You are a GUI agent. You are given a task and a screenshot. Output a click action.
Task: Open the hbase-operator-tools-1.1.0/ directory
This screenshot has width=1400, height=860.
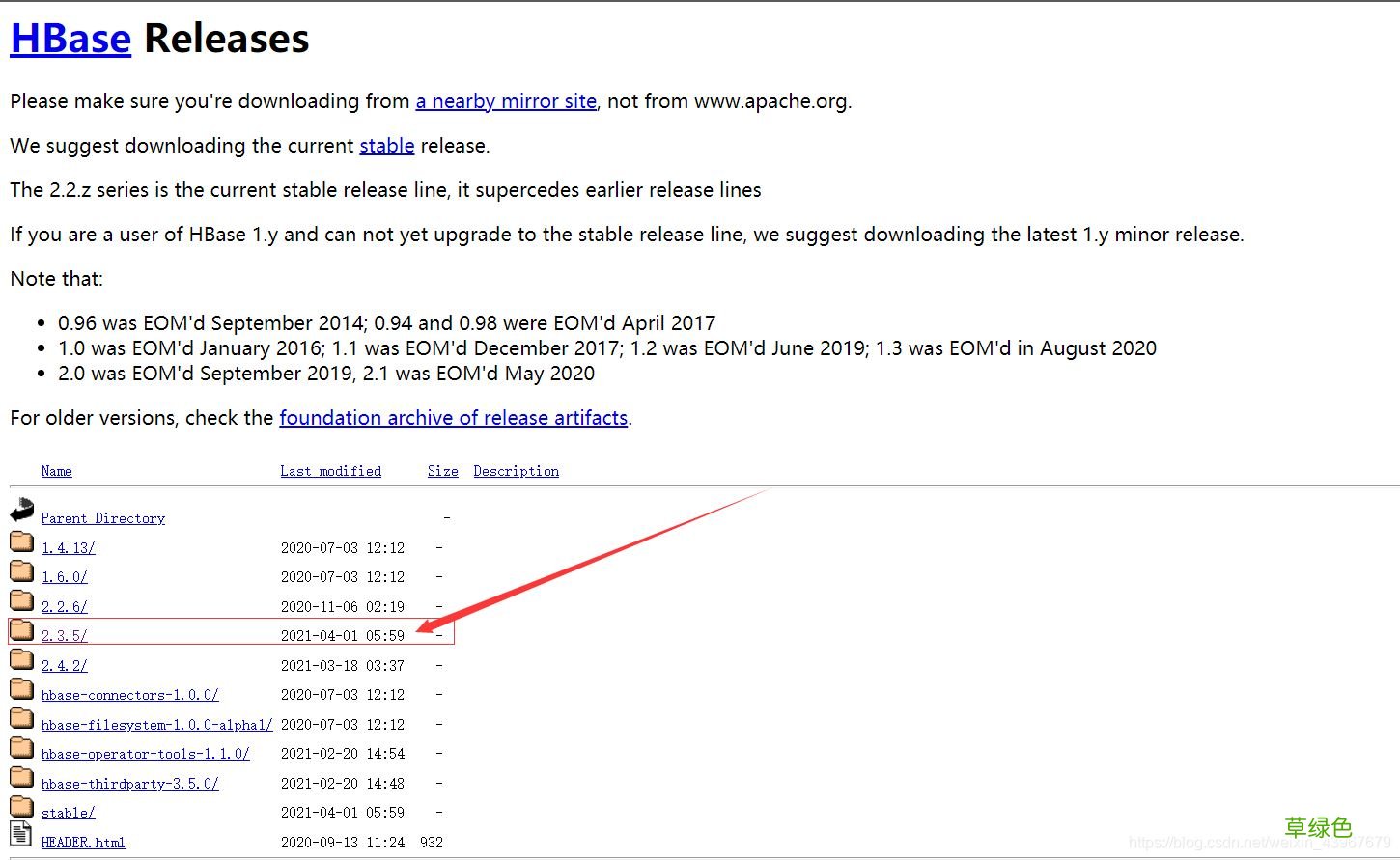tap(145, 754)
